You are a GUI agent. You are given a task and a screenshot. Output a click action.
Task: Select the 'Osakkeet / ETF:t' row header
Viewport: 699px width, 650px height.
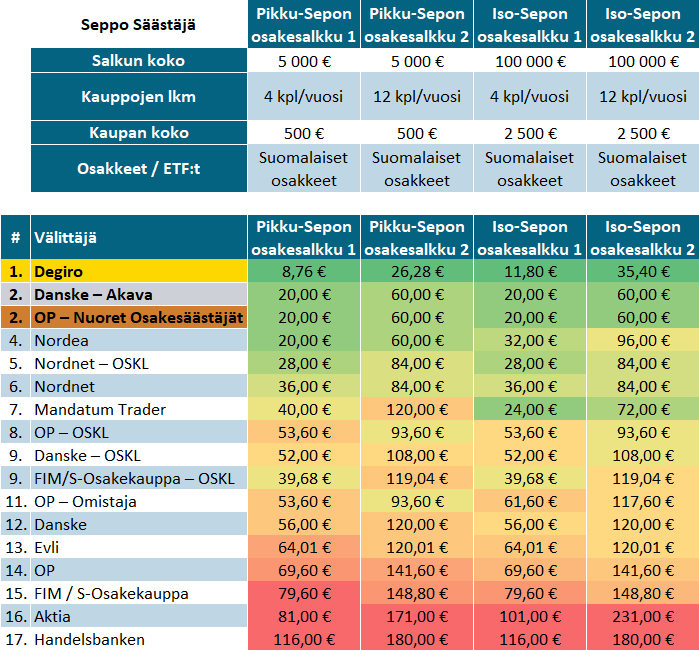pos(139,169)
